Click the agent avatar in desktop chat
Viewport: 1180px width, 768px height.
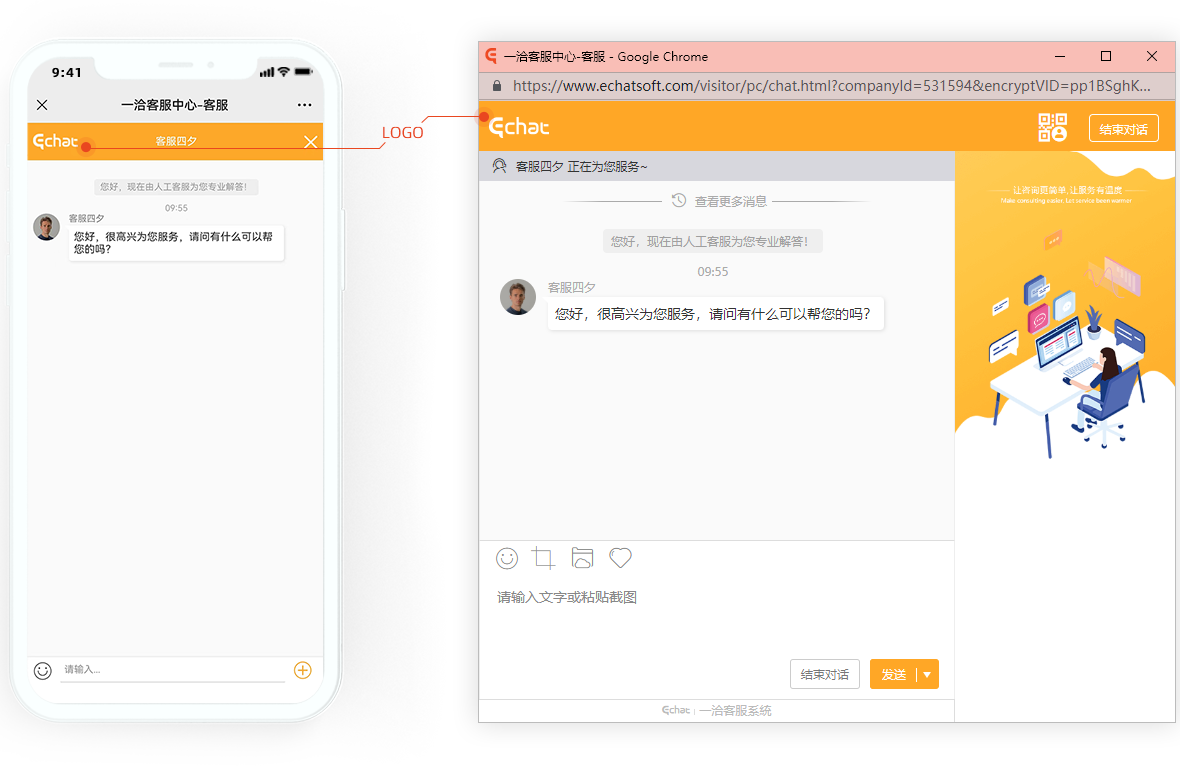[518, 297]
